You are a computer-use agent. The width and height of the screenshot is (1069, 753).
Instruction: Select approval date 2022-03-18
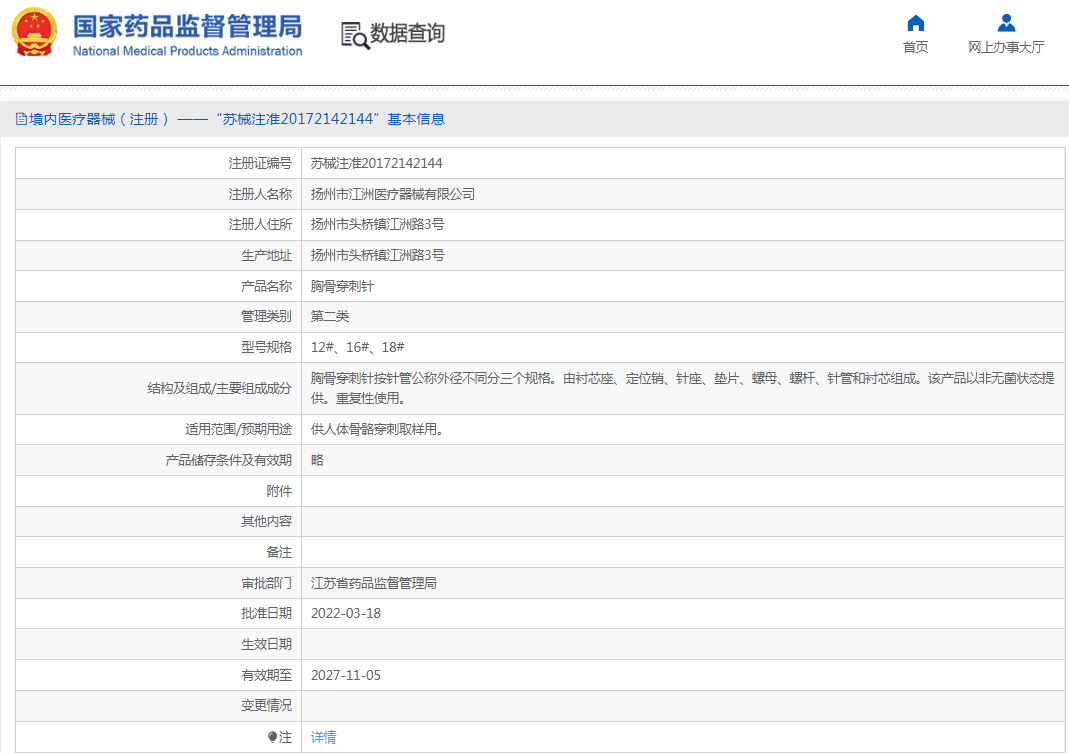click(346, 614)
